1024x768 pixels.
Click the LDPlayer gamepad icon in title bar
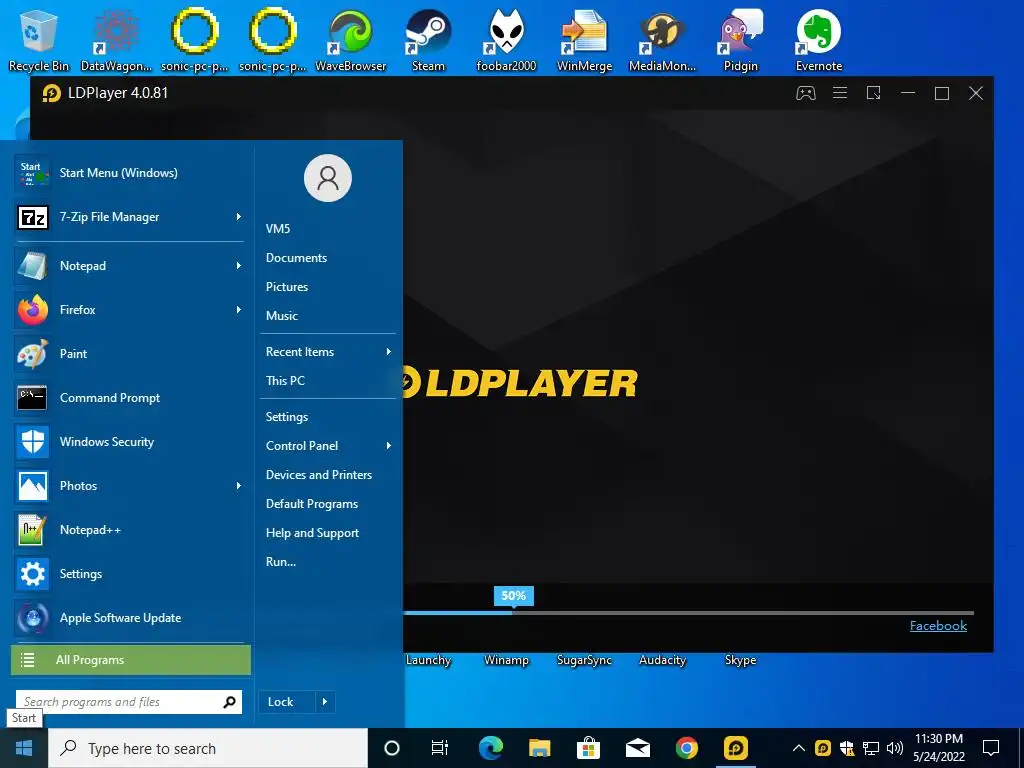(x=806, y=93)
